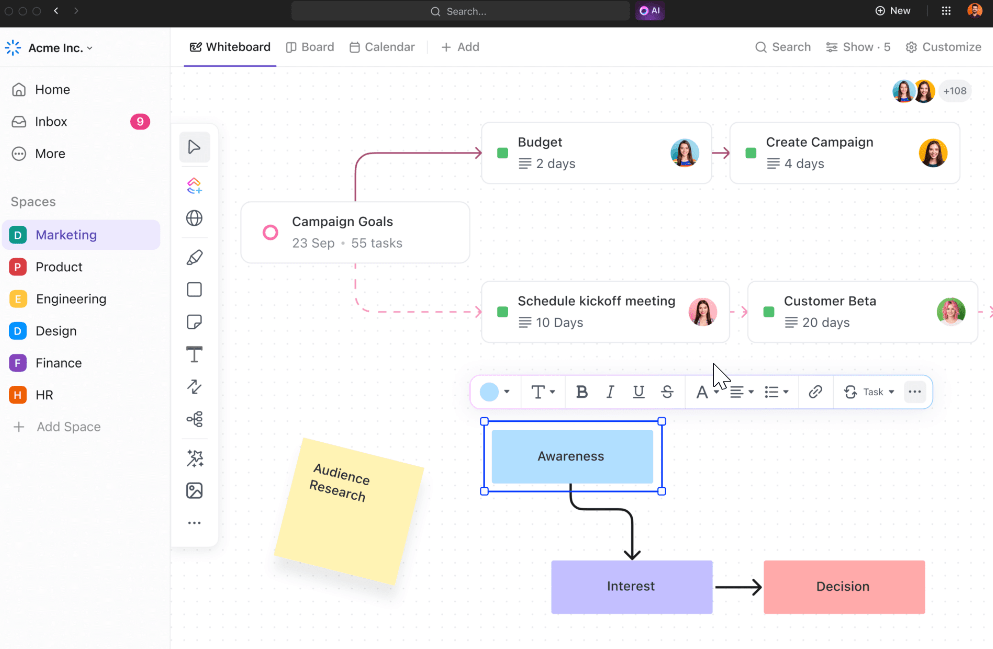Open the convert to Task dropdown

[869, 392]
